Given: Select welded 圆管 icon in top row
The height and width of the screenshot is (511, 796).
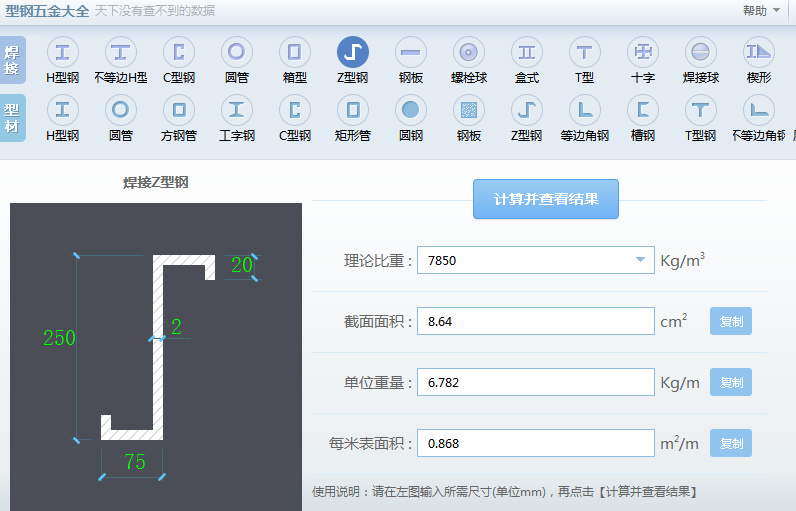Looking at the screenshot, I should click(x=237, y=52).
